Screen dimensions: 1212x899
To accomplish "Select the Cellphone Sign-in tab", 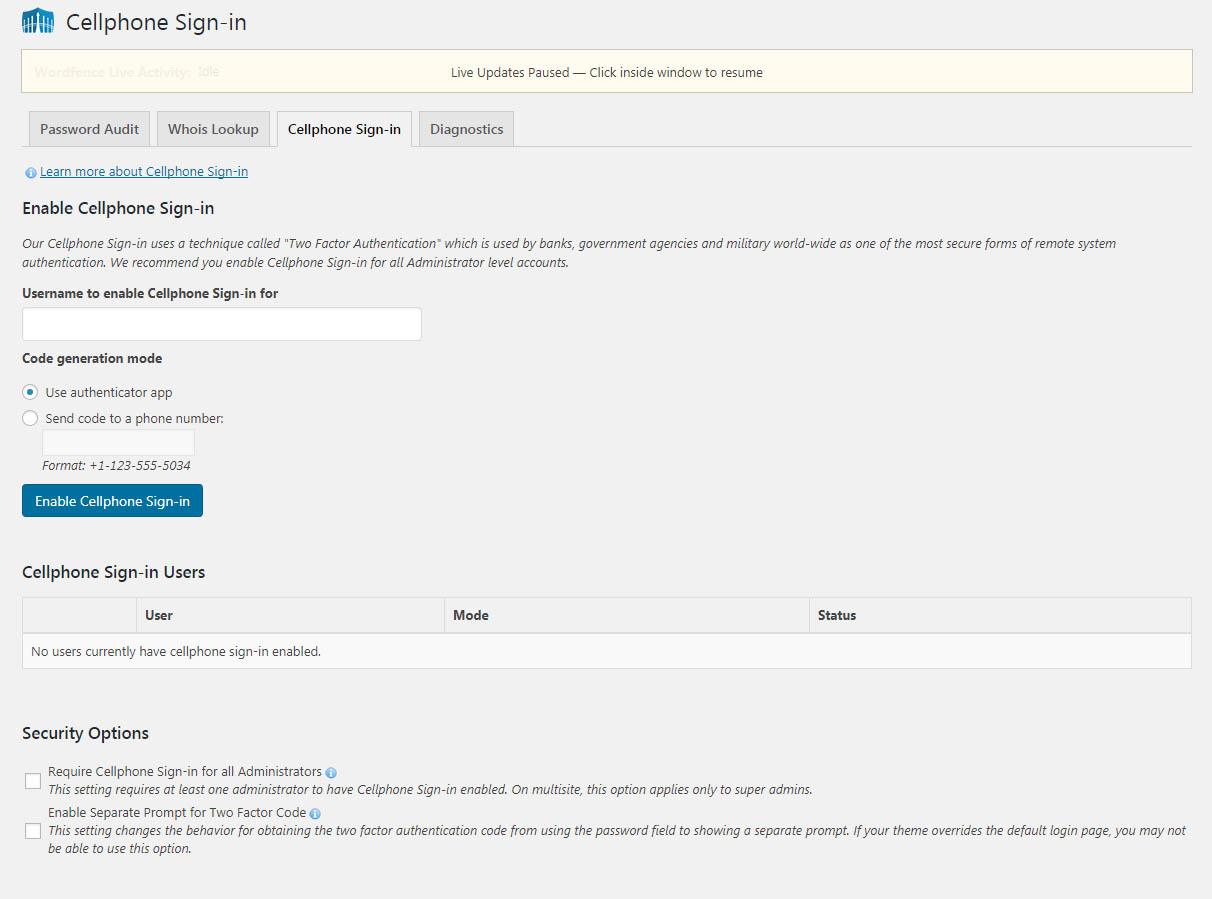I will [344, 129].
